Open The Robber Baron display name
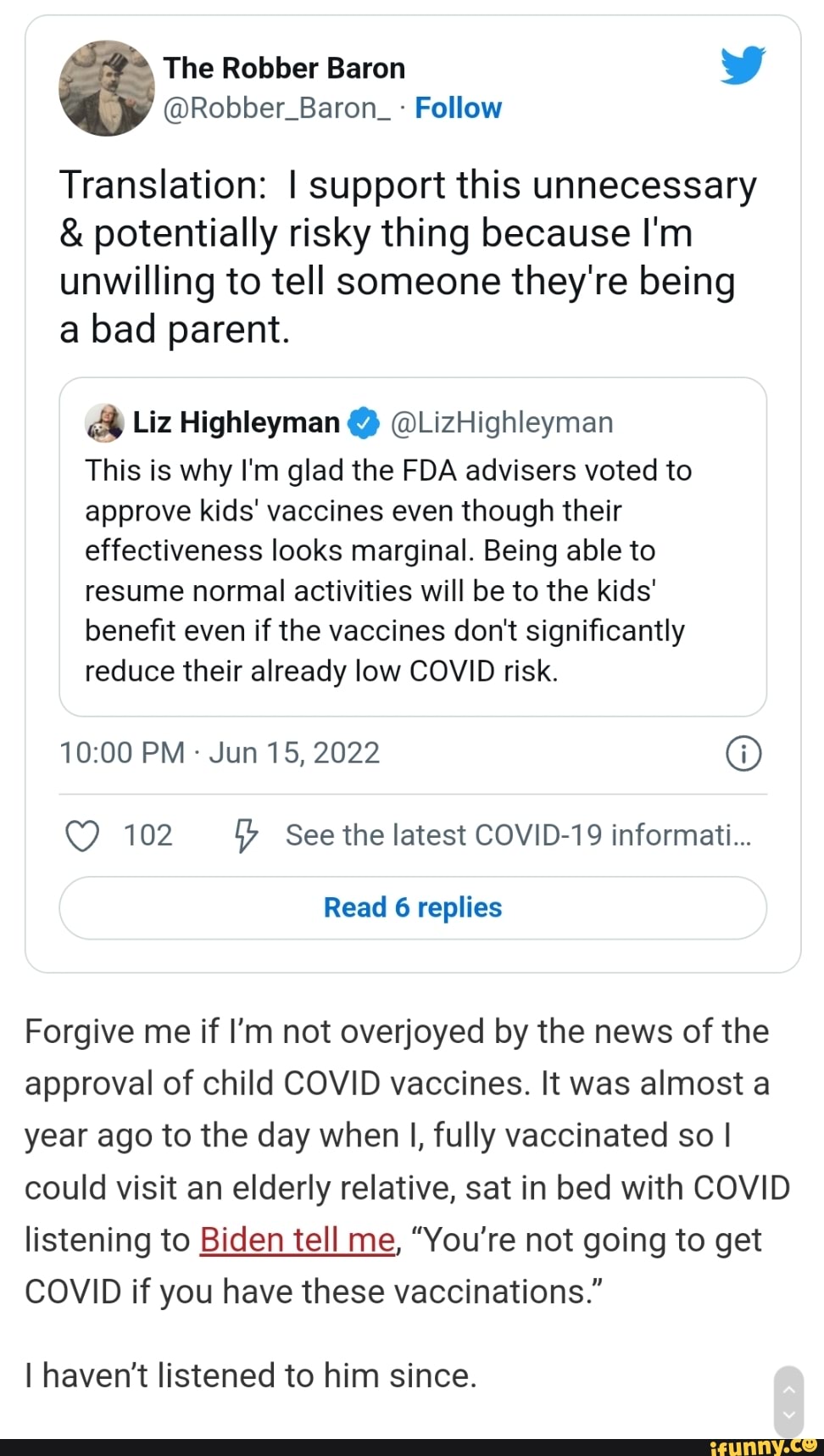The width and height of the screenshot is (824, 1456). tap(284, 68)
